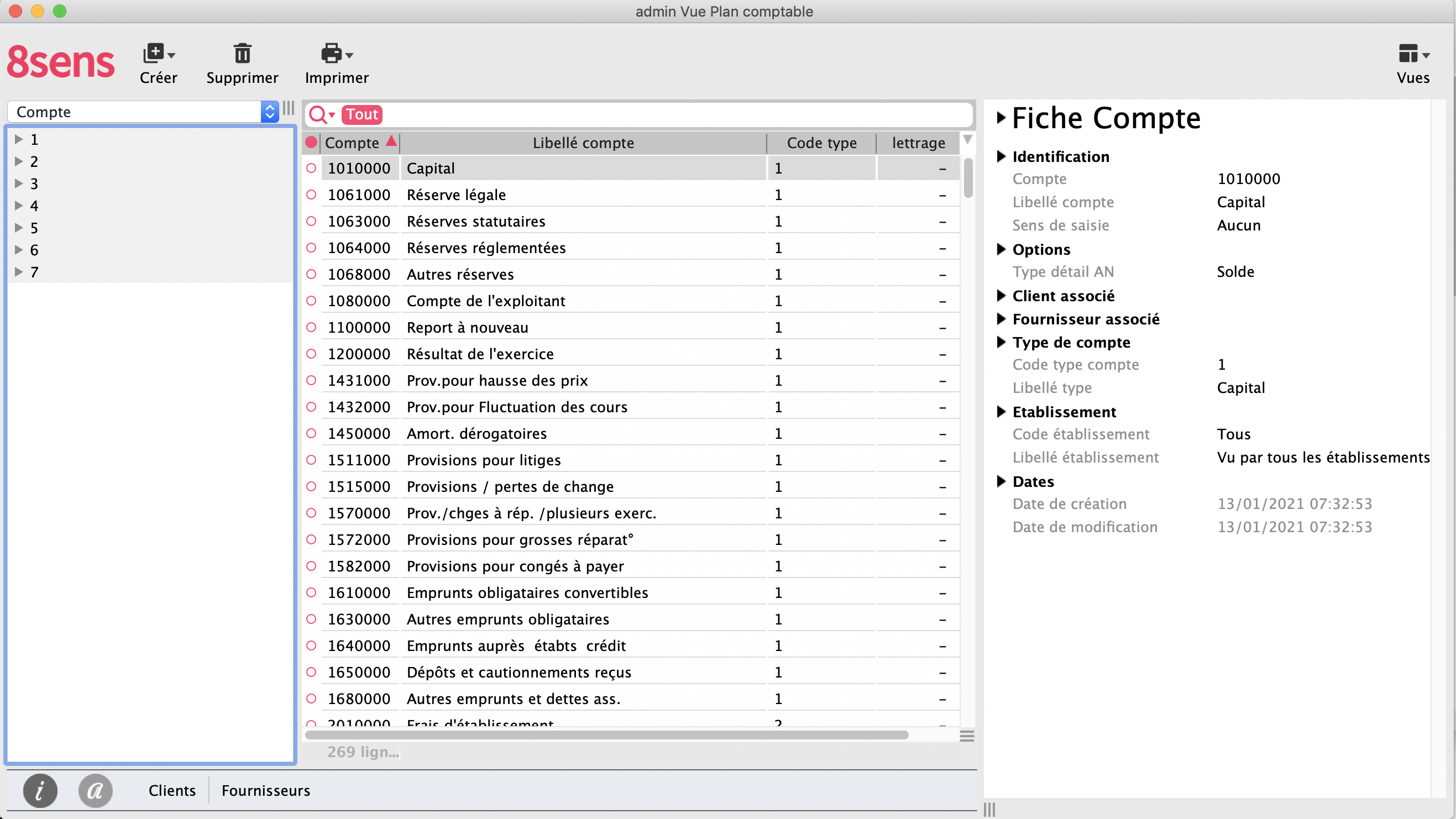Click the 269 lines count label
This screenshot has height=819, width=1456.
coord(363,752)
